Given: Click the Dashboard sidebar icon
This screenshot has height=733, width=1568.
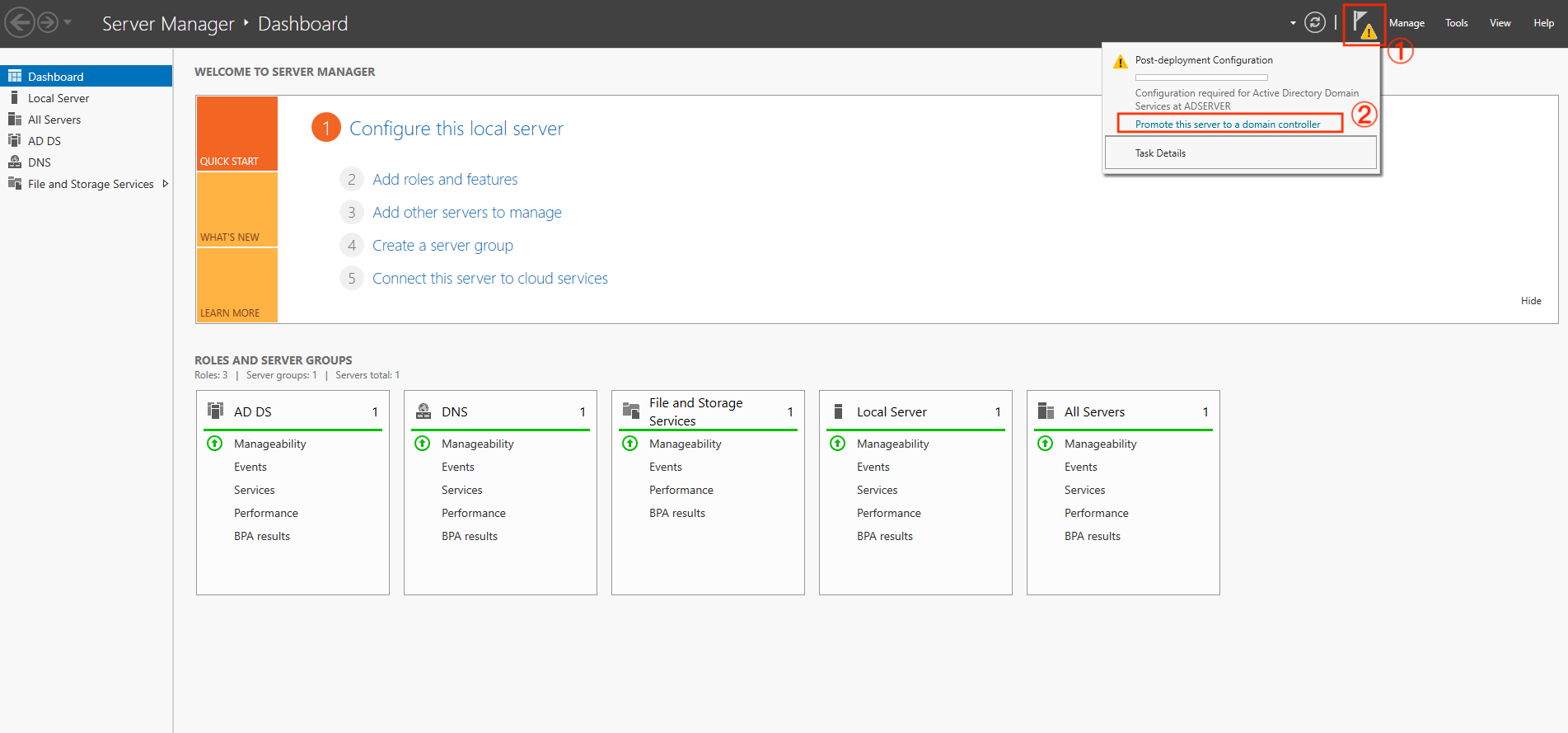Looking at the screenshot, I should (15, 76).
